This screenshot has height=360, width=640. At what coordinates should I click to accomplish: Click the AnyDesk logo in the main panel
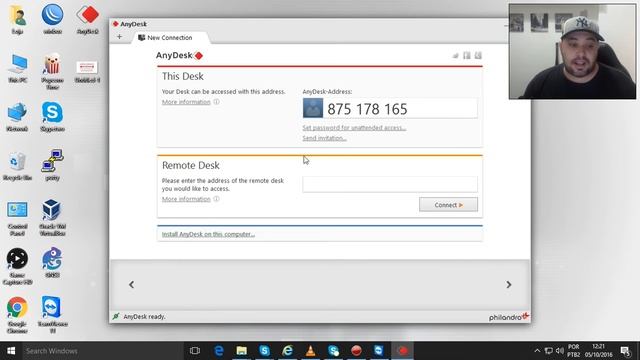(x=179, y=56)
